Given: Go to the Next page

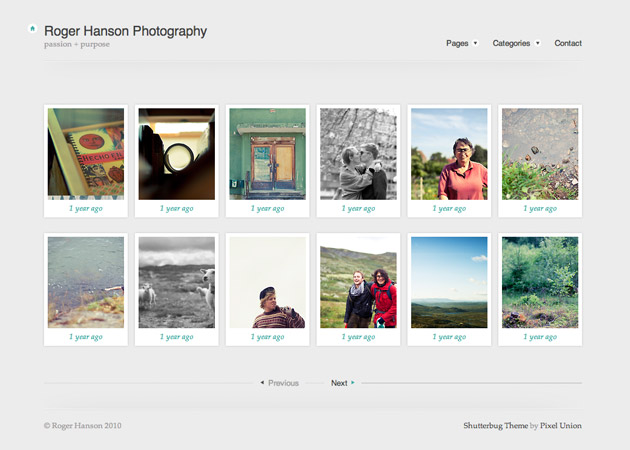Looking at the screenshot, I should (339, 383).
